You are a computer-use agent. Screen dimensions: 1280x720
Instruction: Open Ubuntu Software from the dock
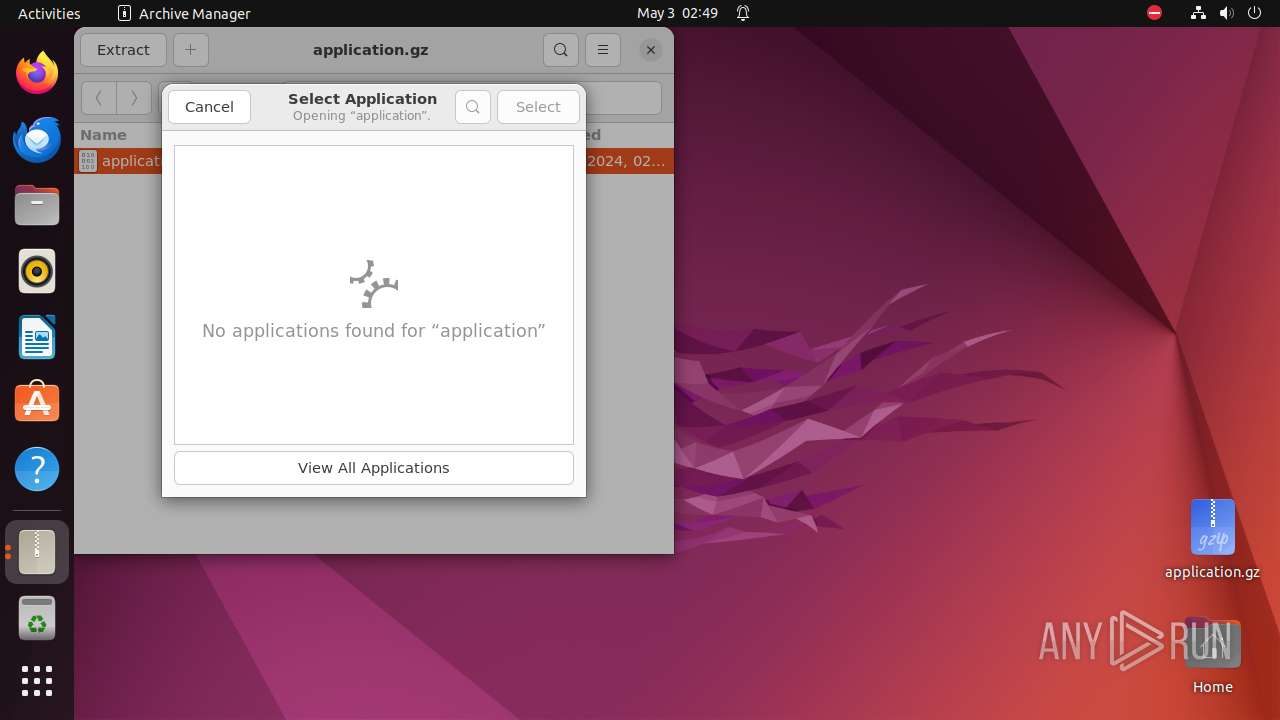coord(37,403)
